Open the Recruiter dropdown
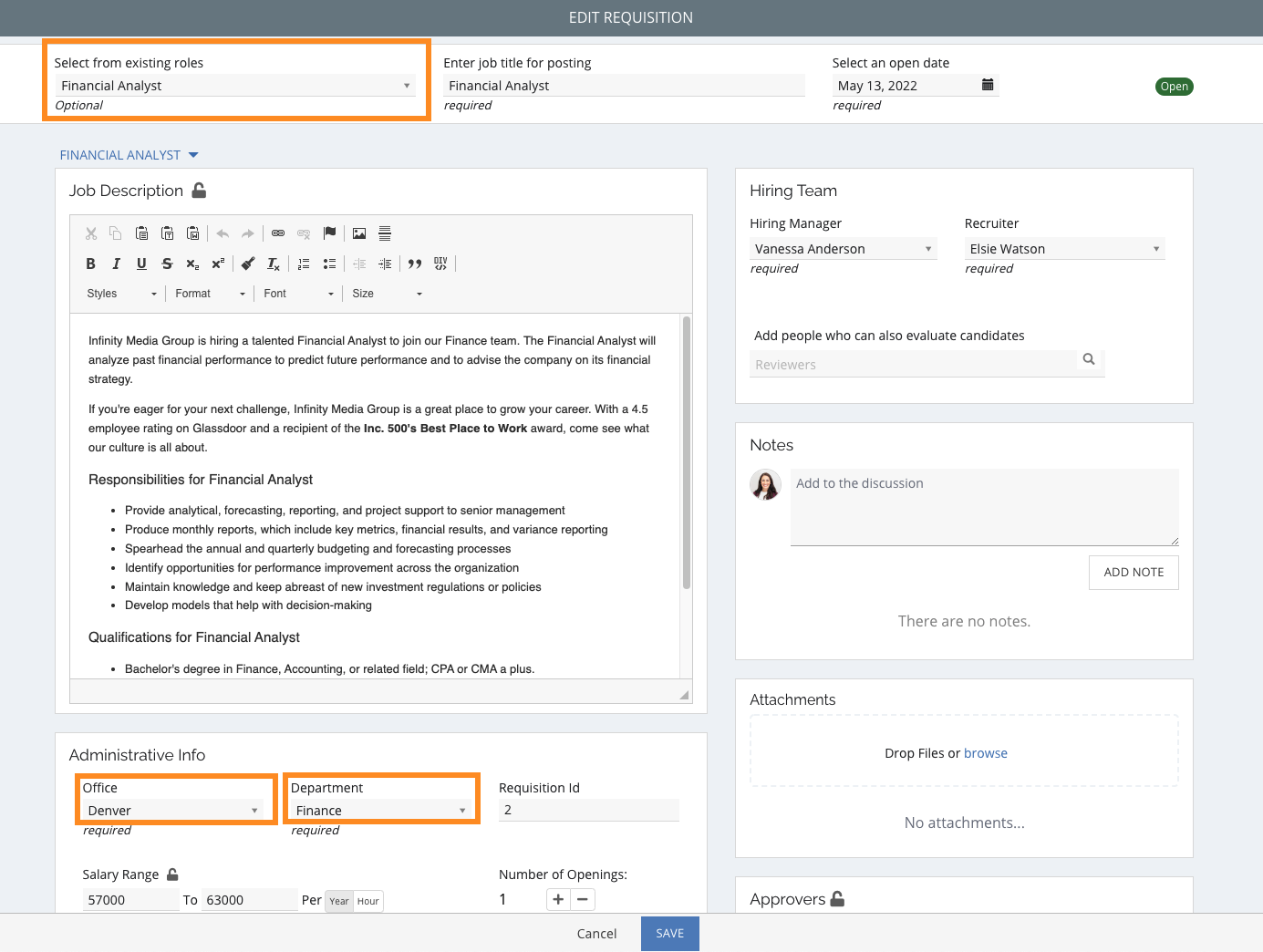 tap(1065, 249)
